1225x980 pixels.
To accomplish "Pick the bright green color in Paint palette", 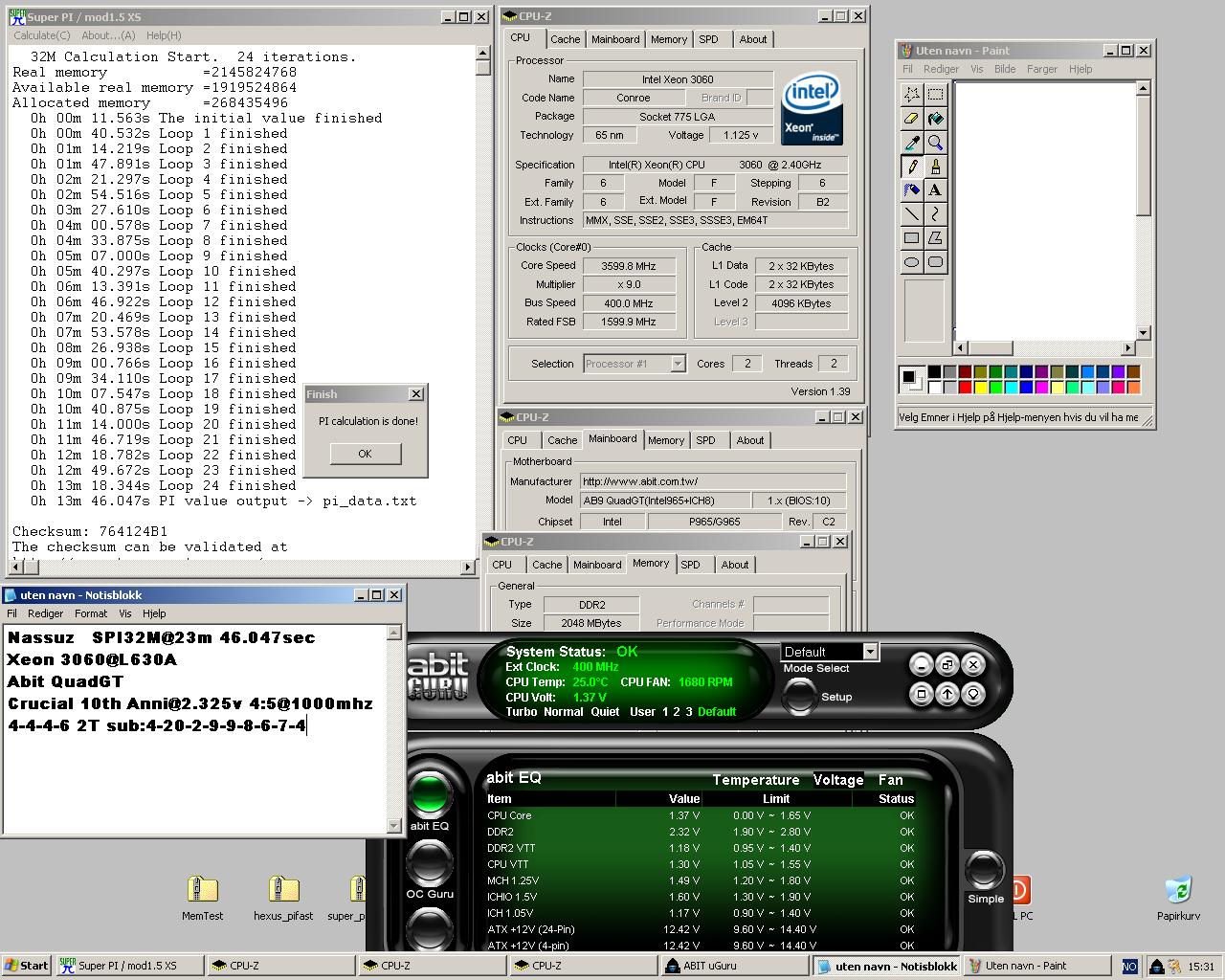I will (995, 388).
